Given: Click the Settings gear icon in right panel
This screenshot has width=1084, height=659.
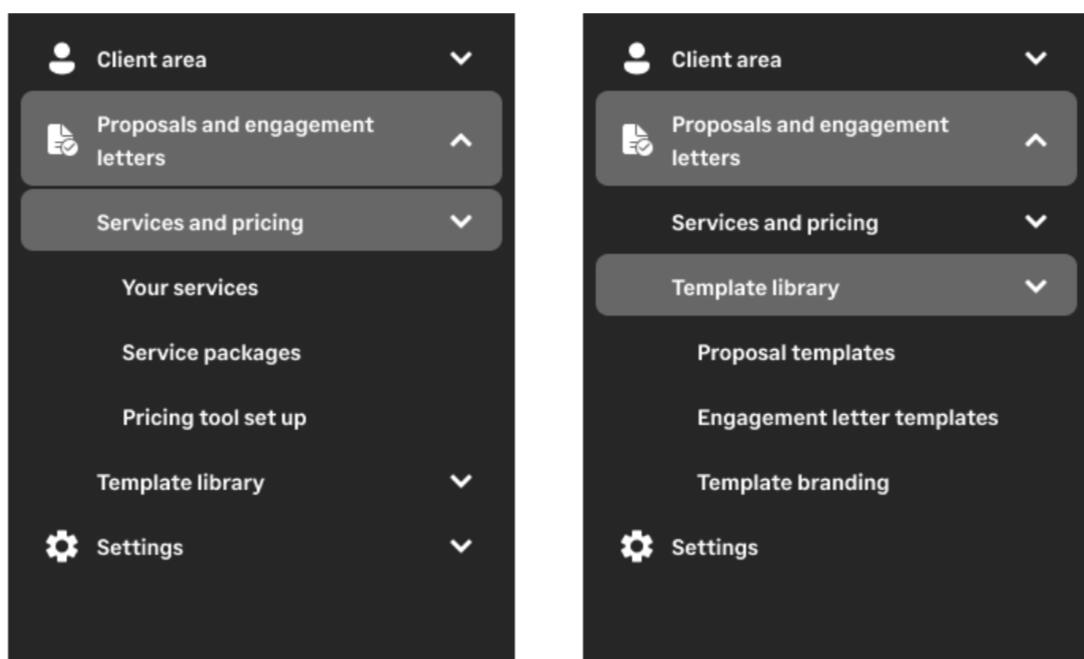Looking at the screenshot, I should coord(636,547).
